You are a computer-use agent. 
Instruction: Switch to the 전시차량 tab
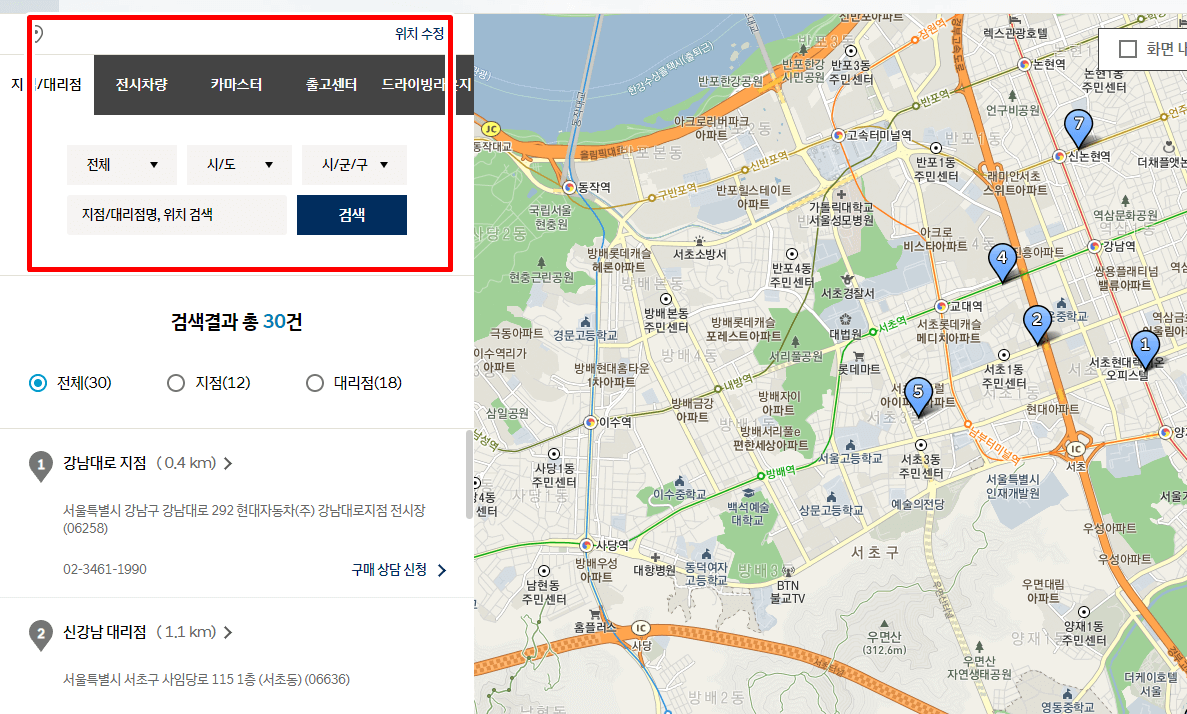coord(141,85)
